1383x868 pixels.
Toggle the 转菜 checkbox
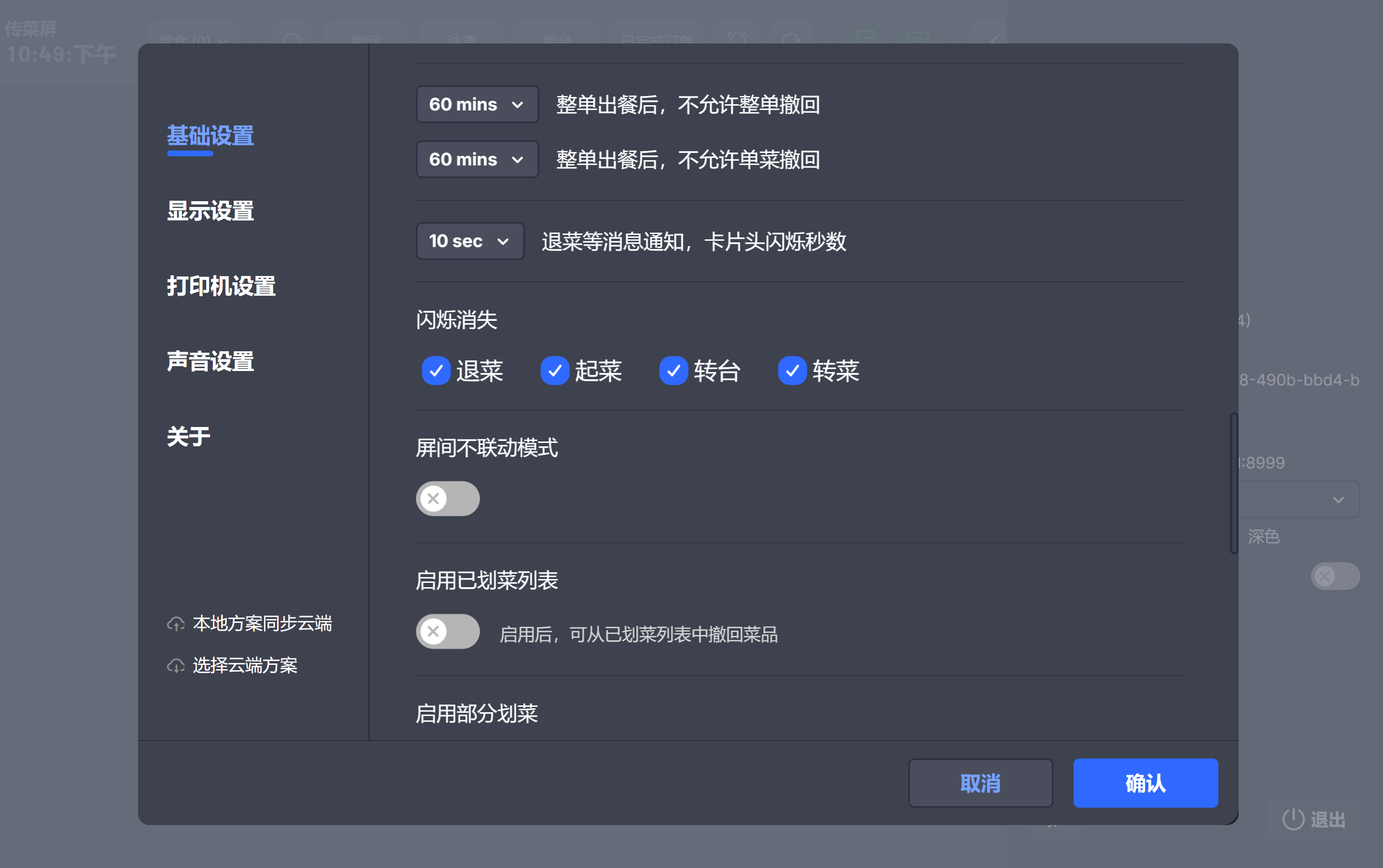[793, 371]
